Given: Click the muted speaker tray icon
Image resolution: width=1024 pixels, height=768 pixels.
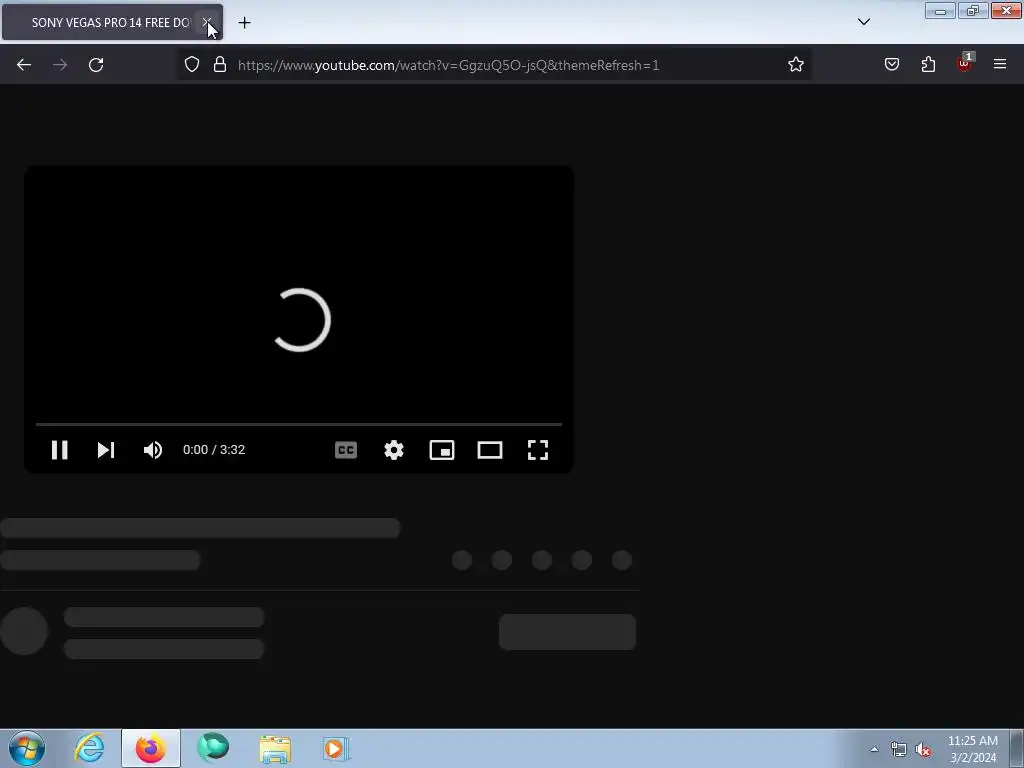Looking at the screenshot, I should [923, 750].
